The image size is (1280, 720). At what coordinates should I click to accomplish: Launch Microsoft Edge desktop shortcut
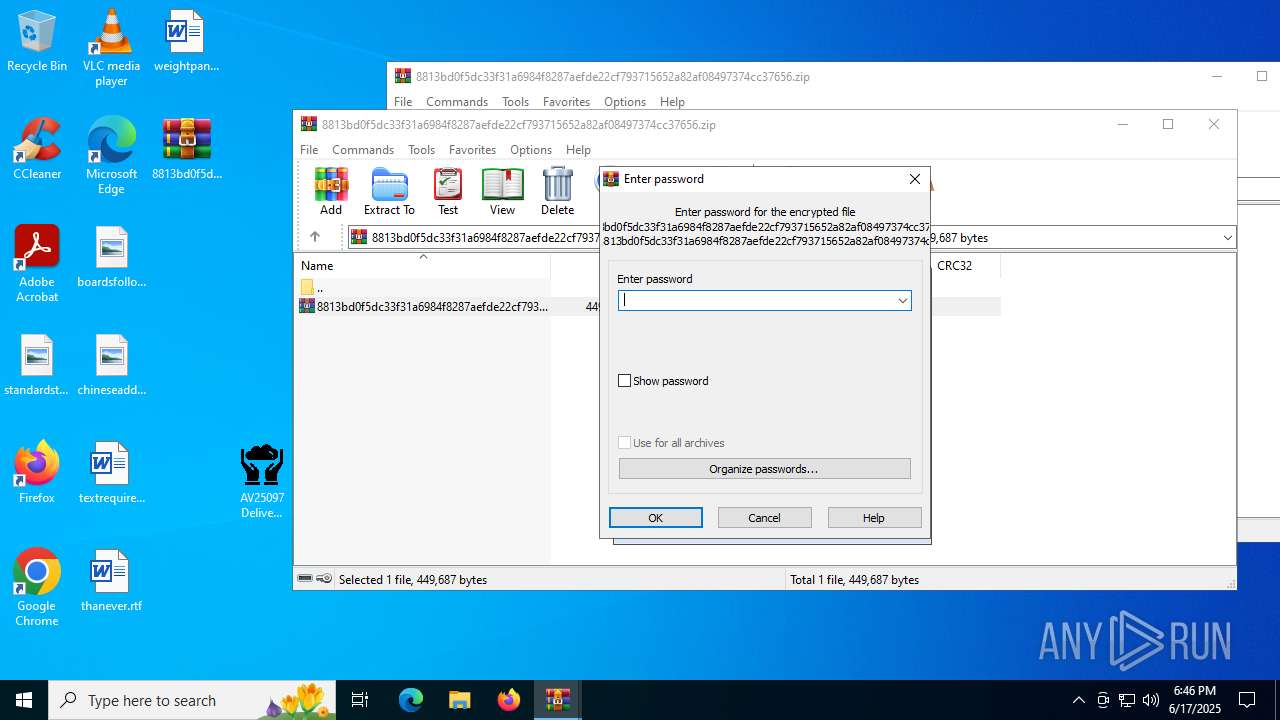click(111, 156)
